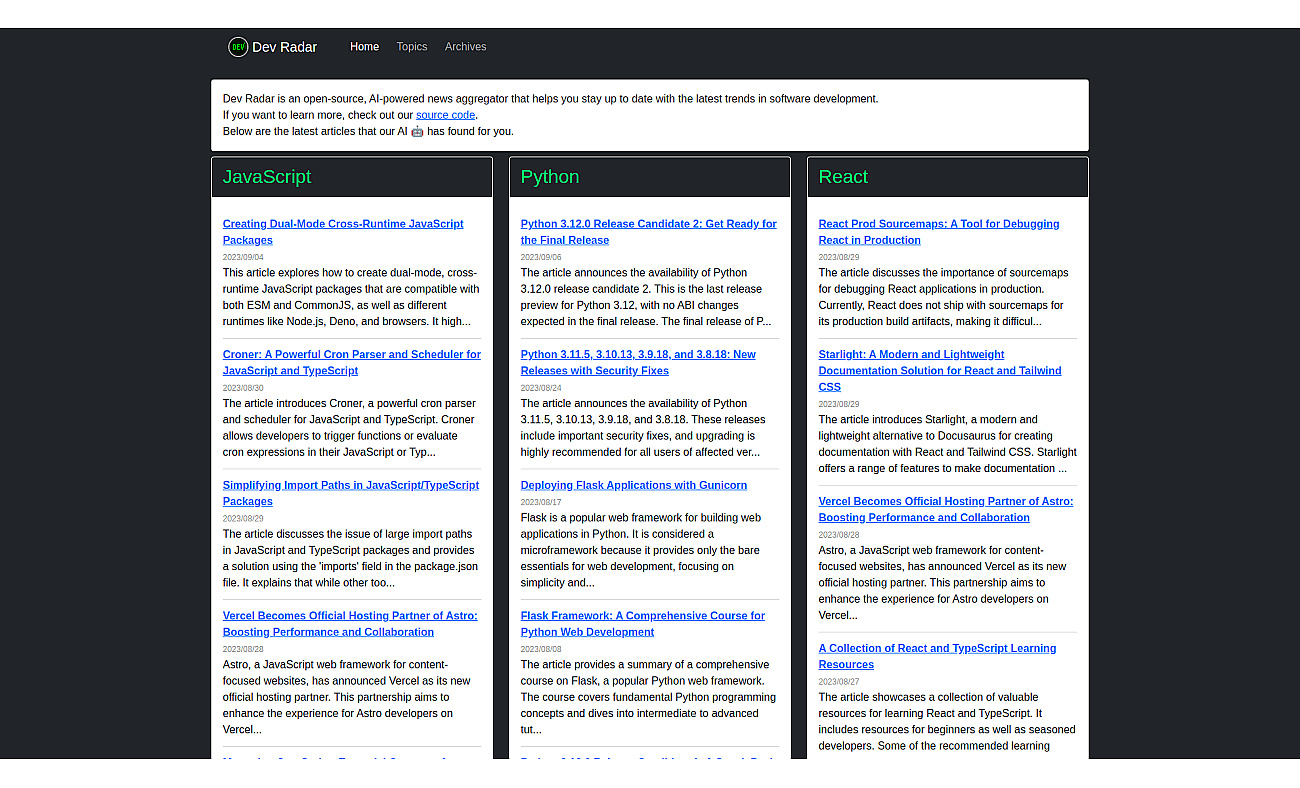Click the summary text of the Gunicorn article
The height and width of the screenshot is (788, 1300).
[641, 550]
